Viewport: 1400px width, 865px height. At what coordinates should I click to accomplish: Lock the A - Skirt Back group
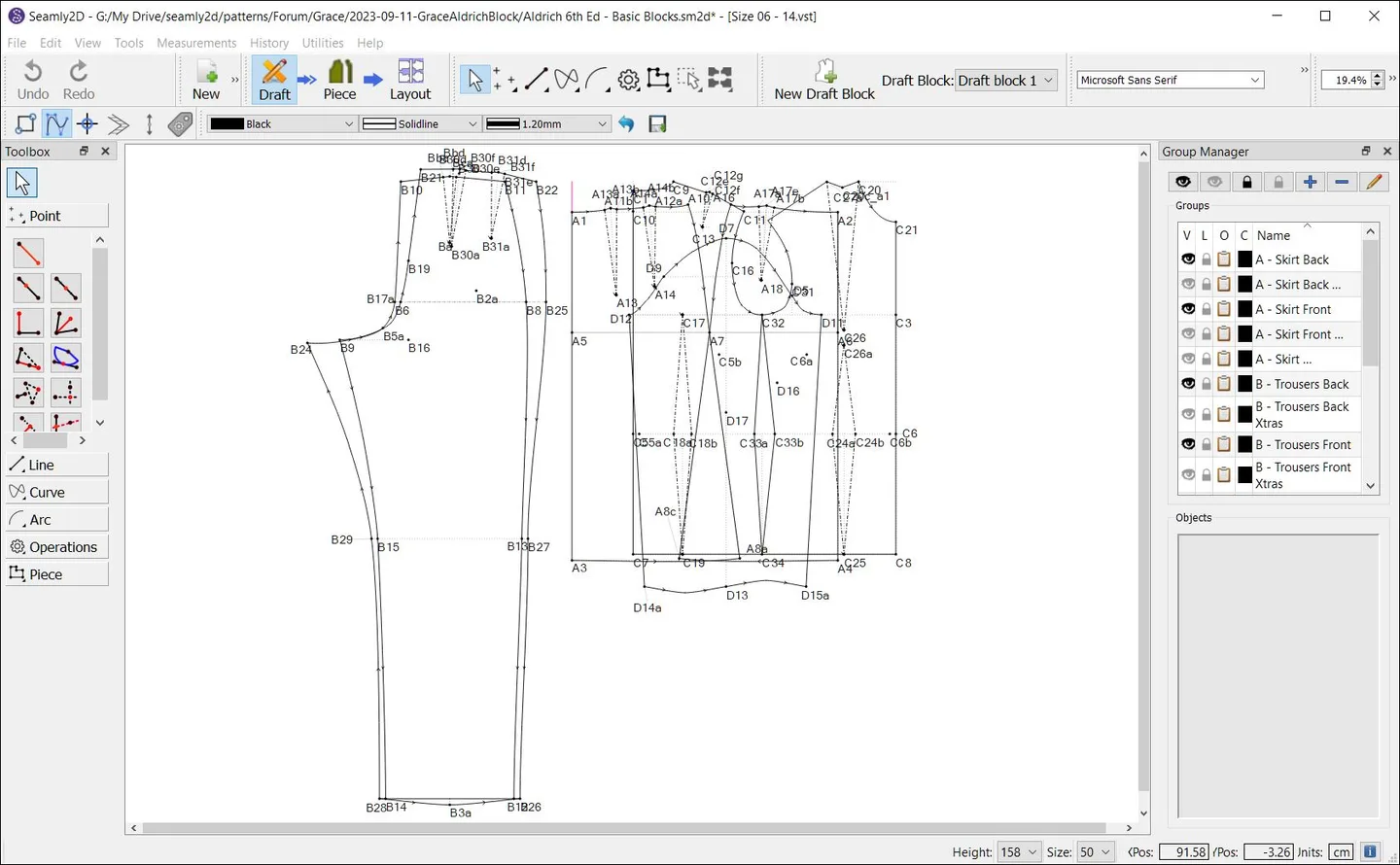tap(1207, 259)
